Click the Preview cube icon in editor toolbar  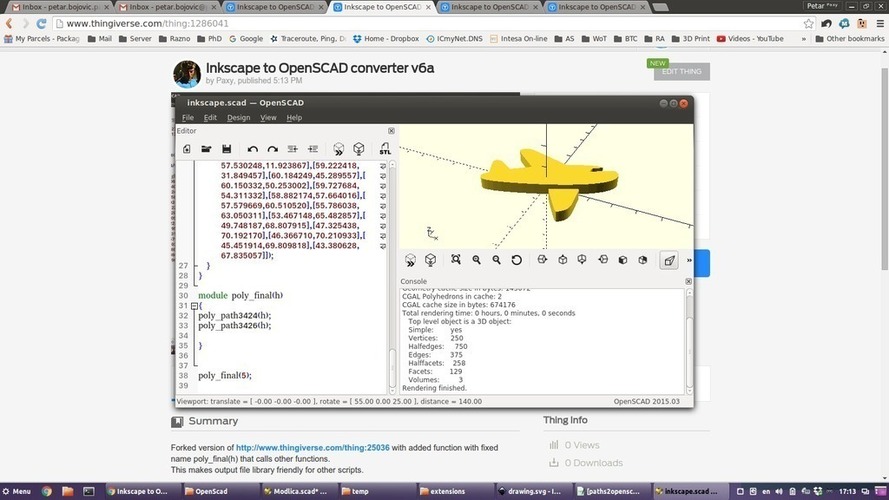click(338, 149)
